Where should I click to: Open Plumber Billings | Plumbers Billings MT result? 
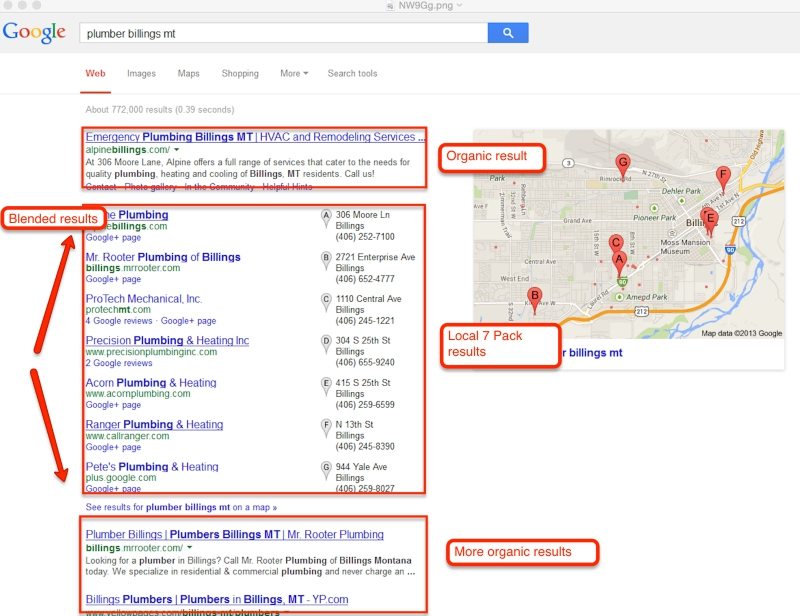pos(235,534)
